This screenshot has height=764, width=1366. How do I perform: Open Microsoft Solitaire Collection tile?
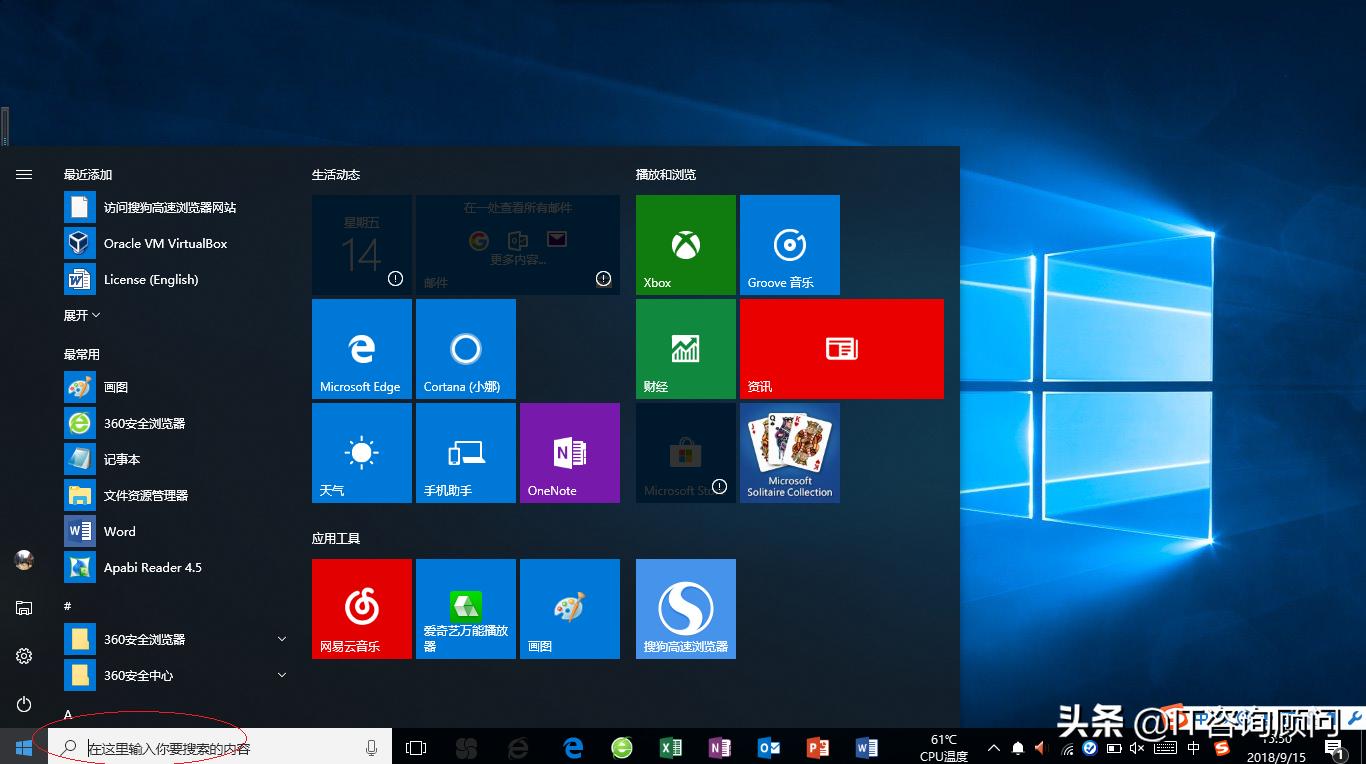(x=789, y=453)
